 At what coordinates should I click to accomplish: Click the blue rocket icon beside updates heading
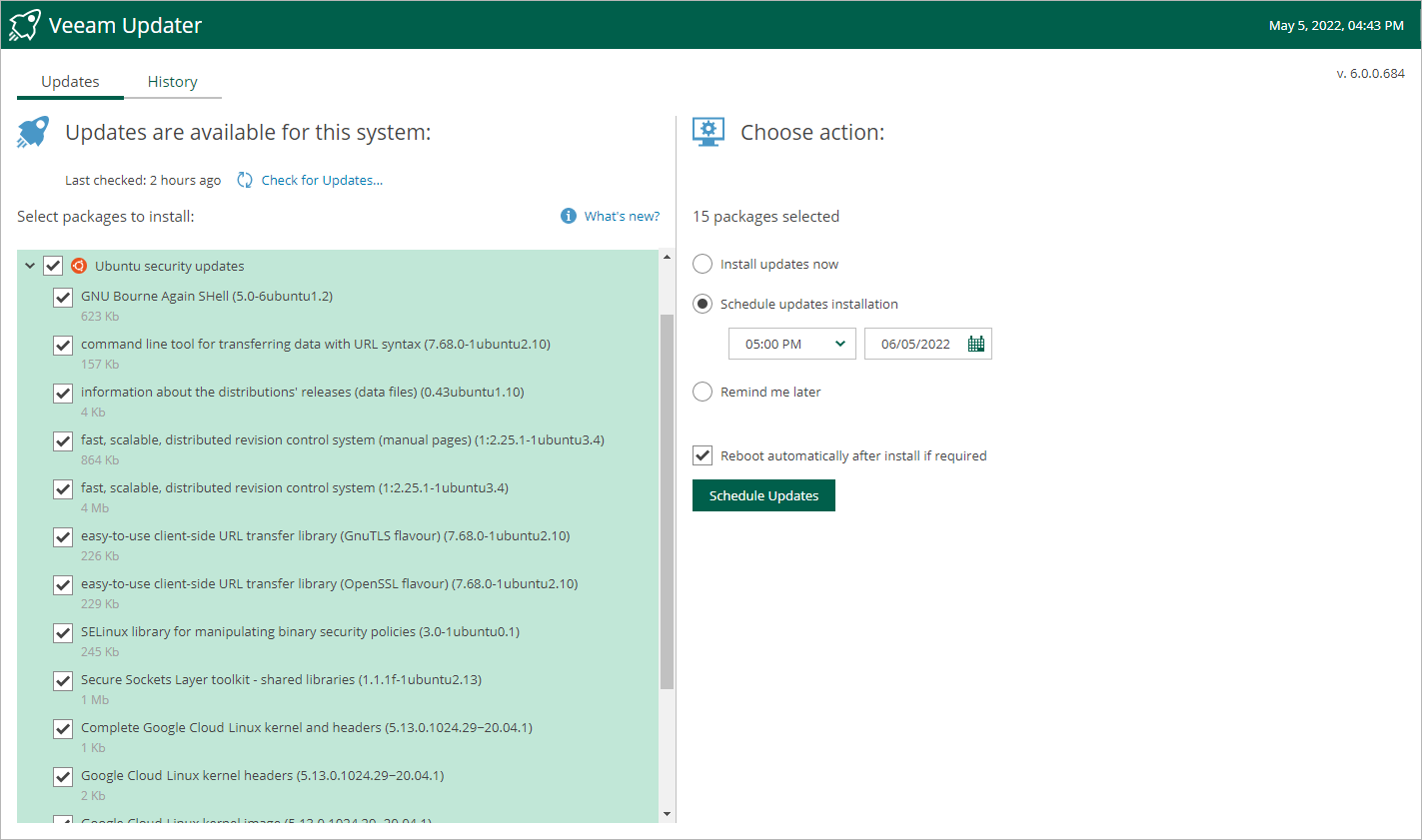click(33, 132)
